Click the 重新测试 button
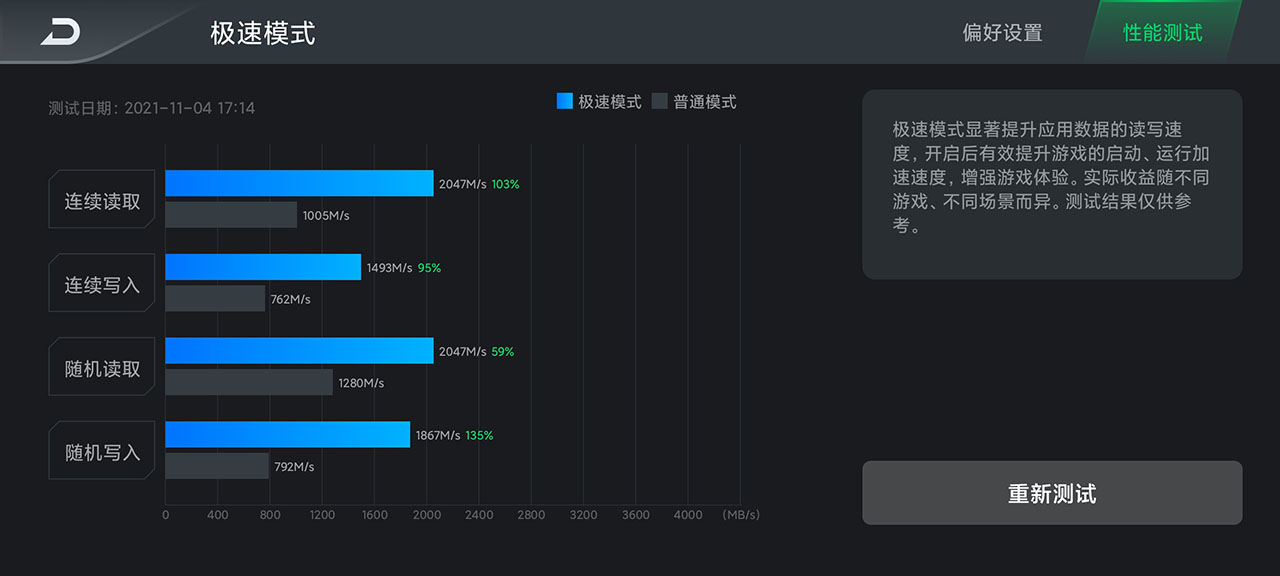 click(1052, 493)
